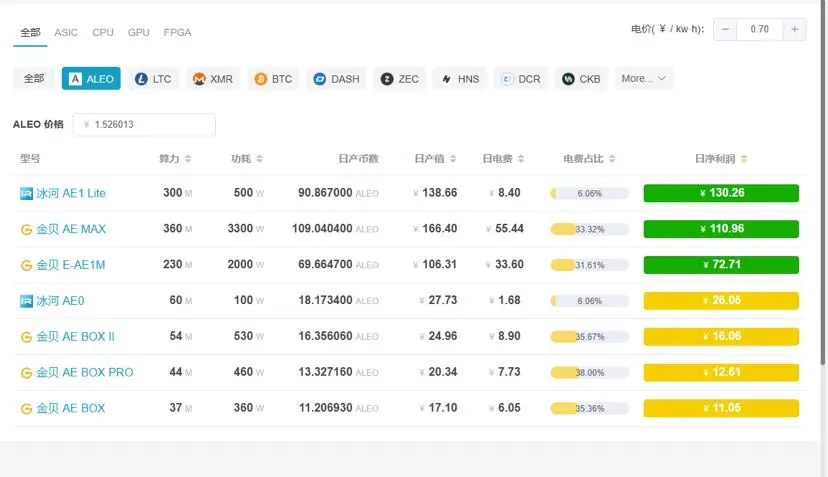Click the 38.00% electricity ratio bar
This screenshot has height=477, width=828.
[x=589, y=373]
